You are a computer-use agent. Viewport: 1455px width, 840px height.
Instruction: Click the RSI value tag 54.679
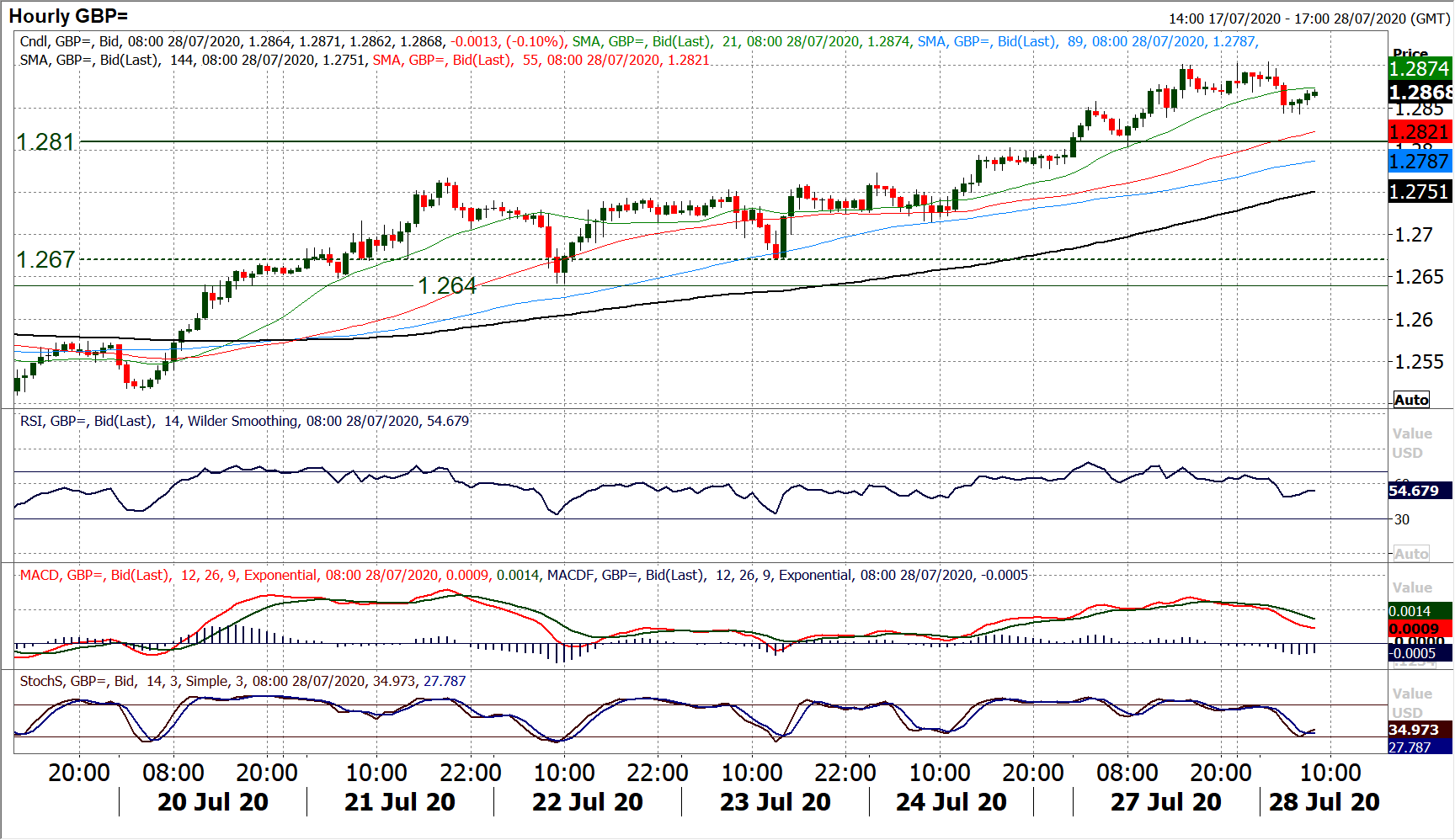click(x=1418, y=491)
